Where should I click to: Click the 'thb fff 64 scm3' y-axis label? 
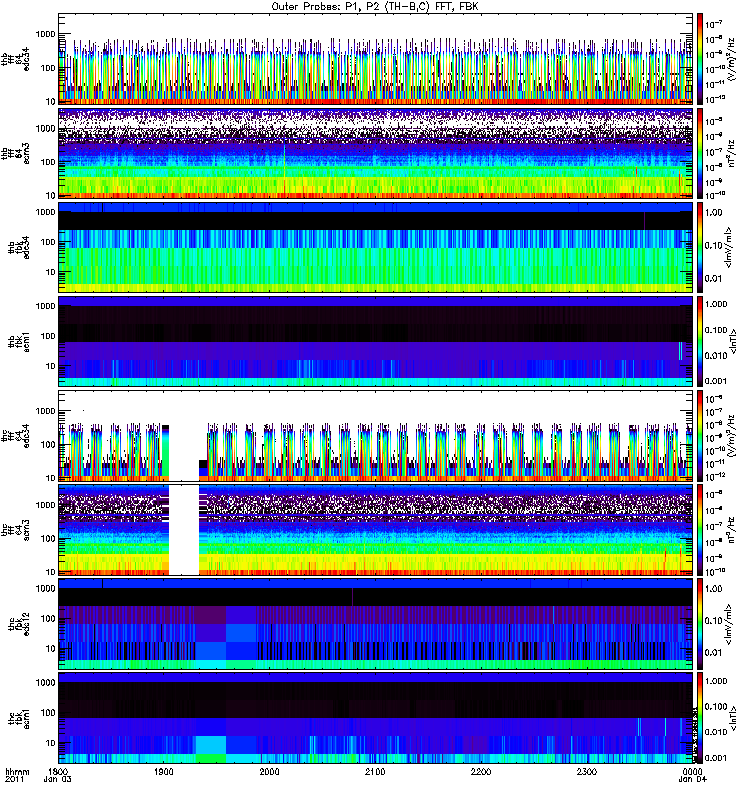point(15,153)
